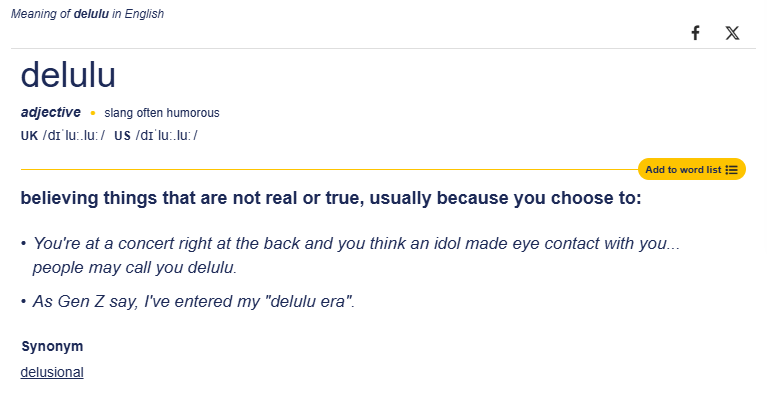Click the US pronunciation label
The image size is (767, 403).
[122, 136]
